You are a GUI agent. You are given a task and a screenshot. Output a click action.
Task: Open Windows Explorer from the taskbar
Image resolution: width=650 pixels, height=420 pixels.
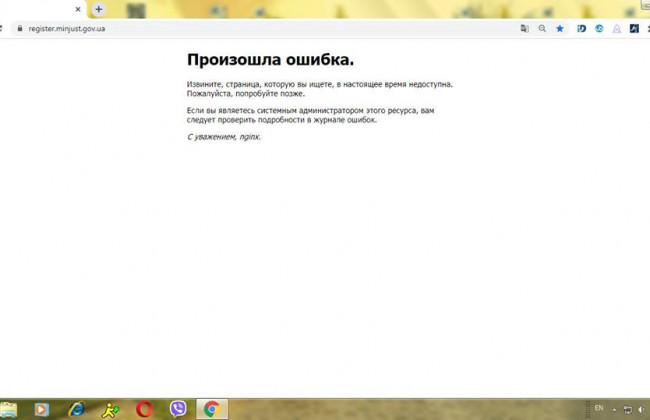[8, 410]
